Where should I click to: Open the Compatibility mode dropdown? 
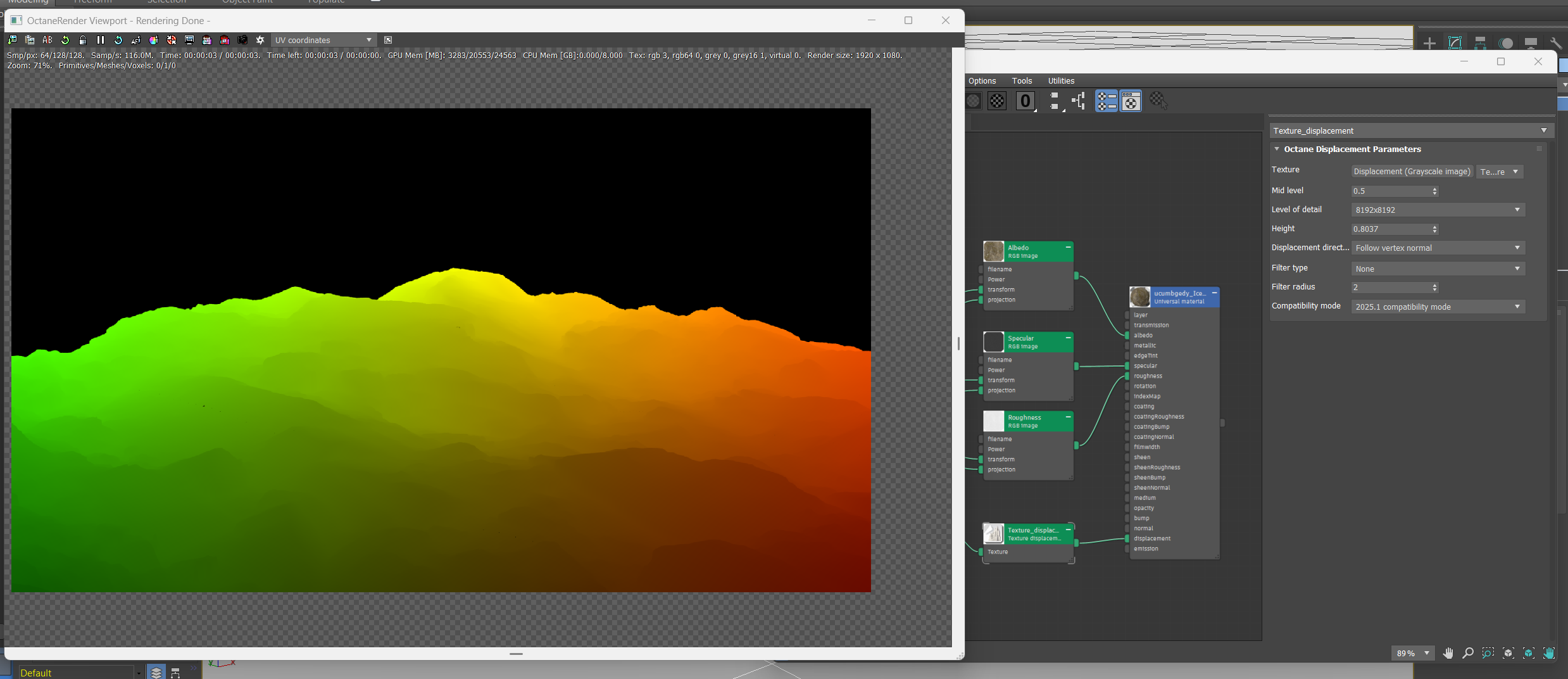[x=1438, y=307]
